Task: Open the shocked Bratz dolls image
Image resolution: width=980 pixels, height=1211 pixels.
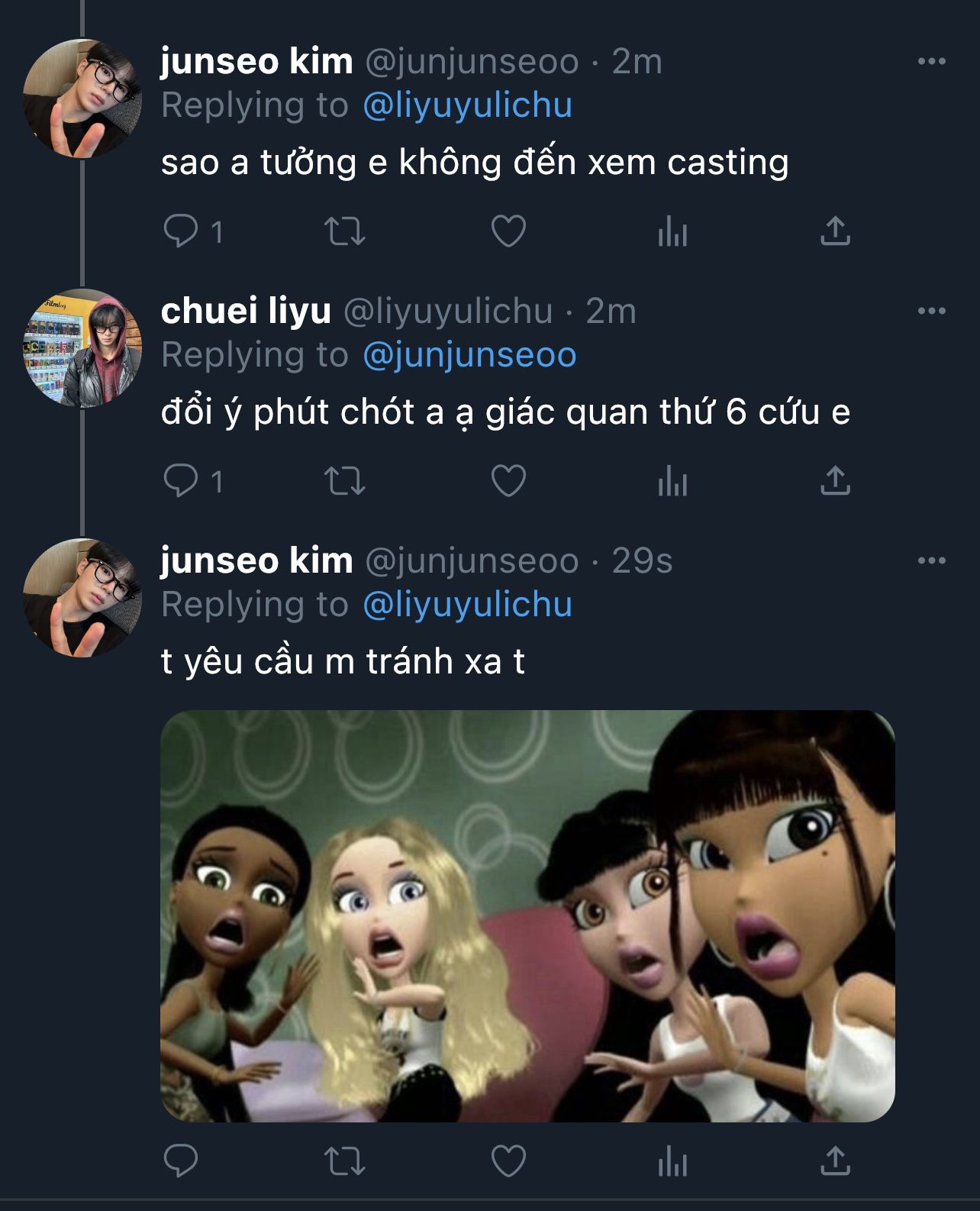Action: coord(527,916)
